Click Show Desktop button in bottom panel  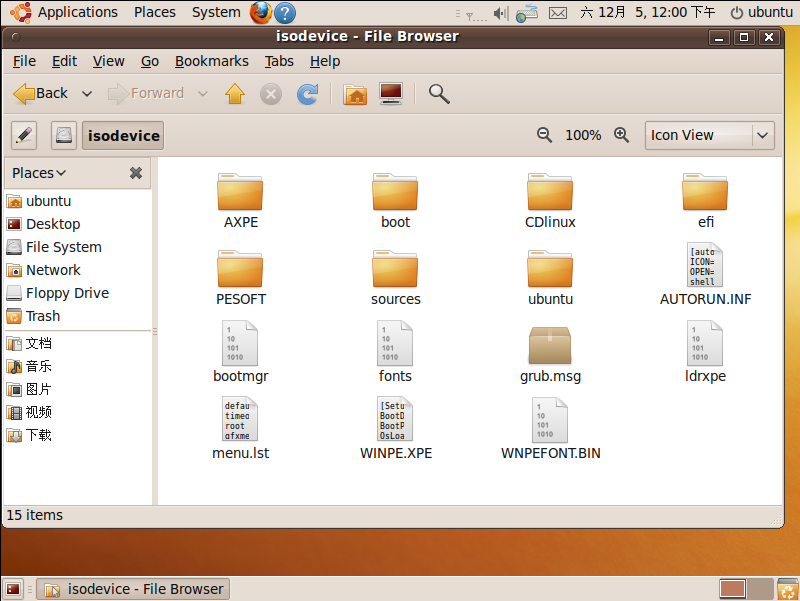[13, 589]
